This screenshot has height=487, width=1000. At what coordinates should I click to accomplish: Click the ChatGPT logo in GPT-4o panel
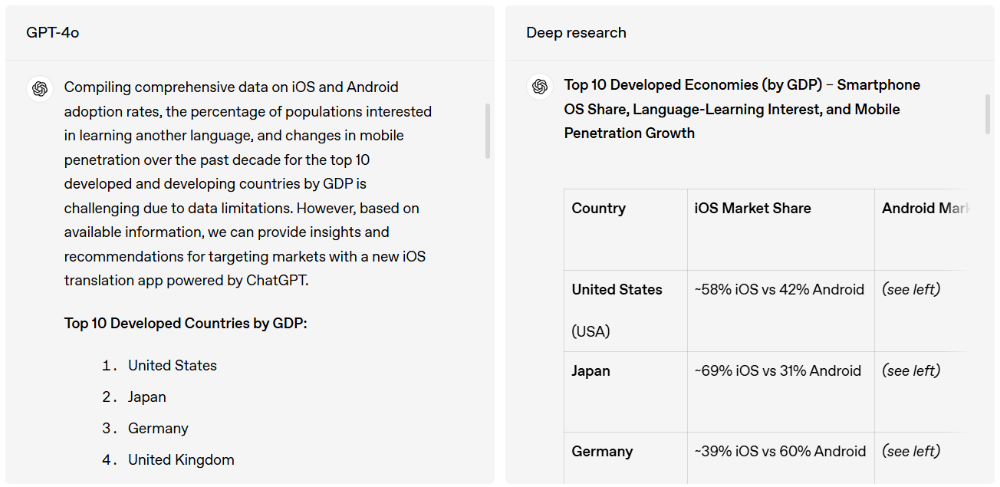click(40, 88)
